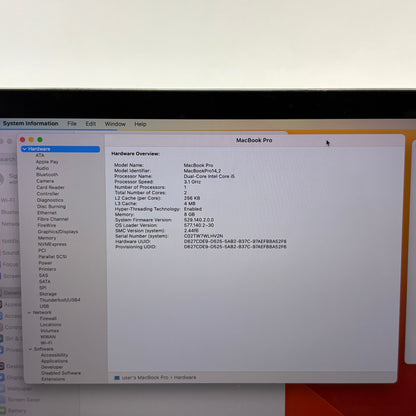The image size is (416, 416).
Task: Select ATA in the sidebar
Action: 40,155
